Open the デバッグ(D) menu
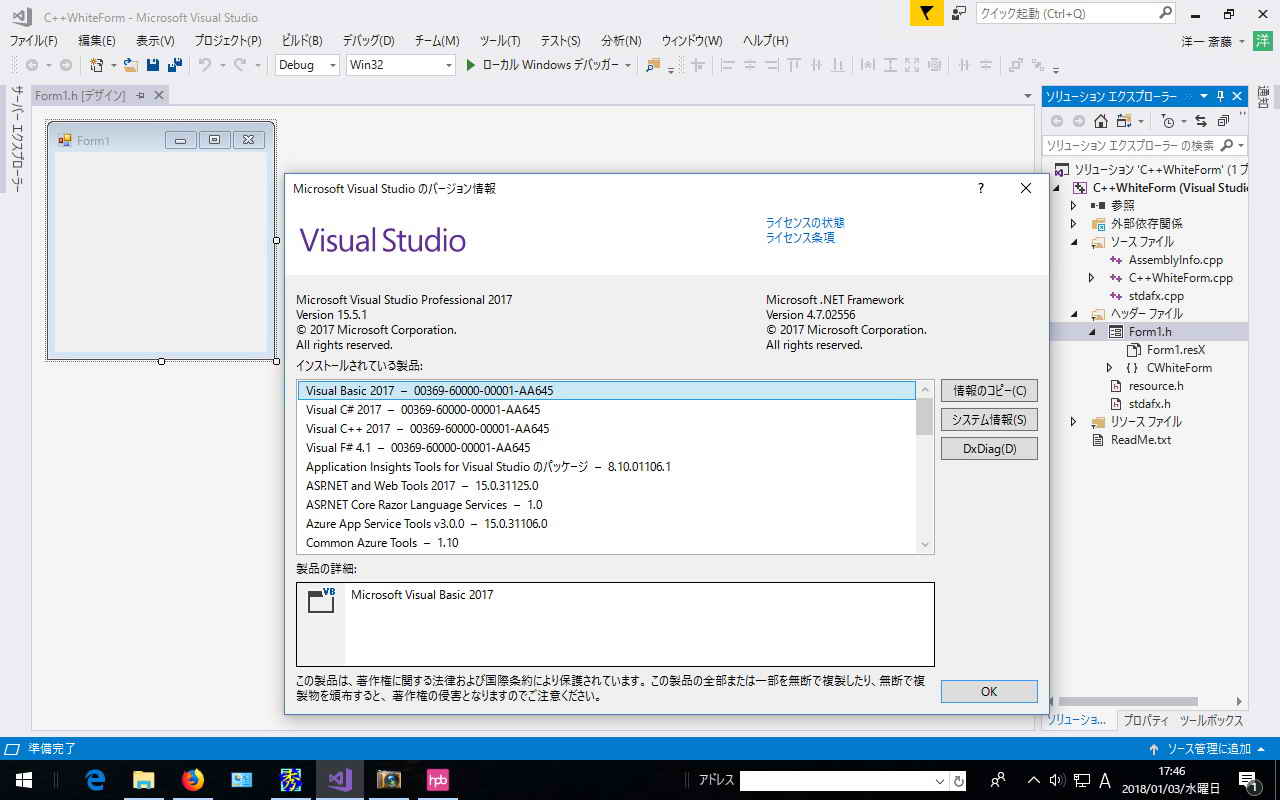Viewport: 1280px width, 800px height. click(x=369, y=41)
